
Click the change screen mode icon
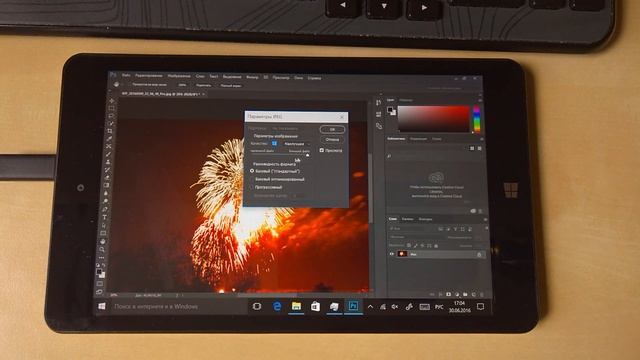click(x=100, y=291)
